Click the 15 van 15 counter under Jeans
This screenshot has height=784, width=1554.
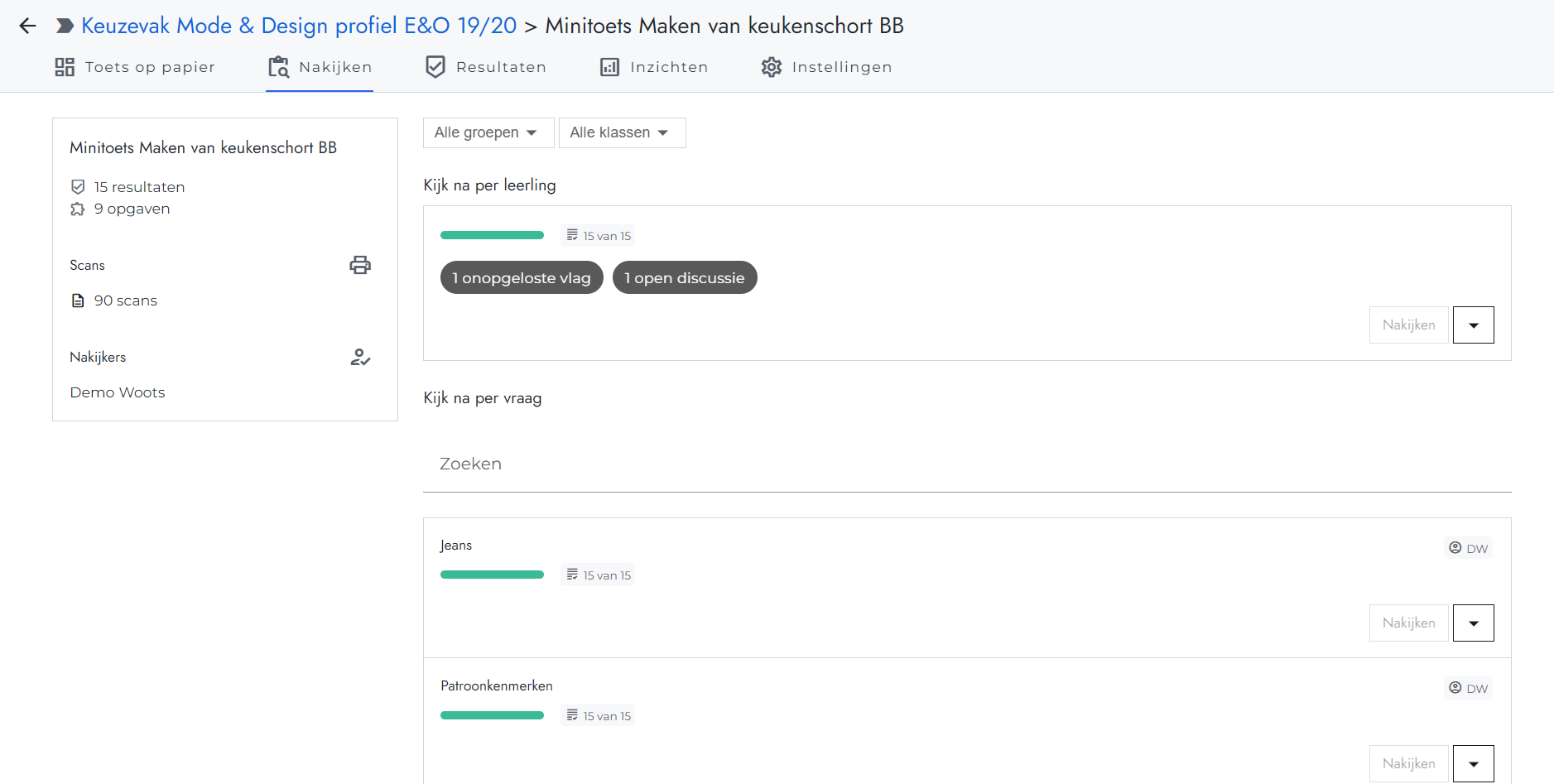pyautogui.click(x=599, y=575)
